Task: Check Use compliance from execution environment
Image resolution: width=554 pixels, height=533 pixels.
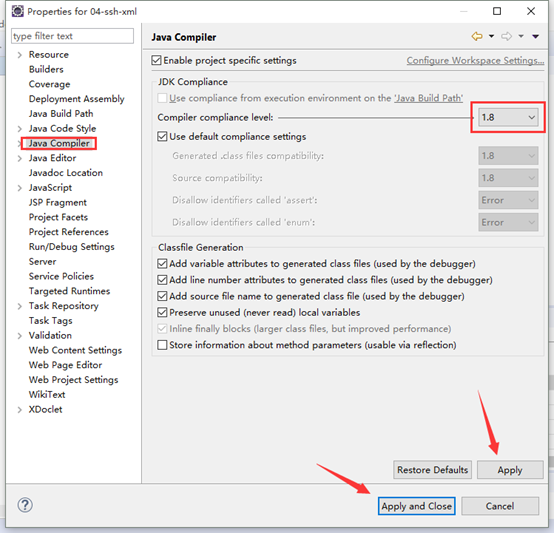Action: [x=162, y=98]
